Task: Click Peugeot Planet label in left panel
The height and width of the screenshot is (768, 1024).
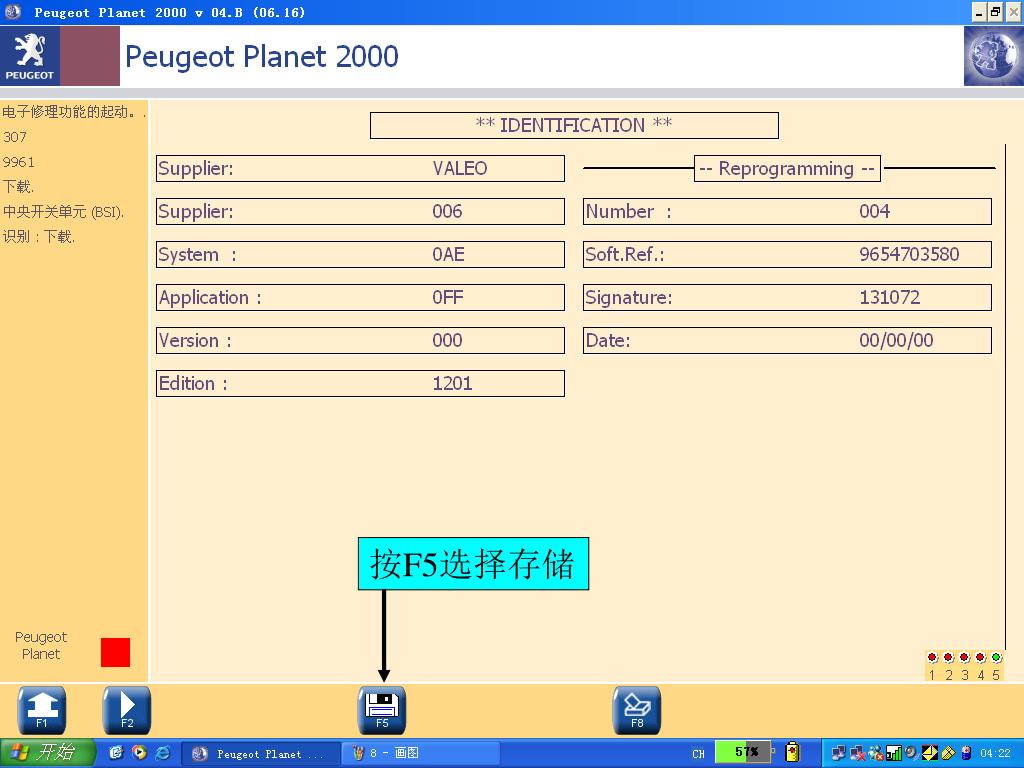Action: pos(40,645)
